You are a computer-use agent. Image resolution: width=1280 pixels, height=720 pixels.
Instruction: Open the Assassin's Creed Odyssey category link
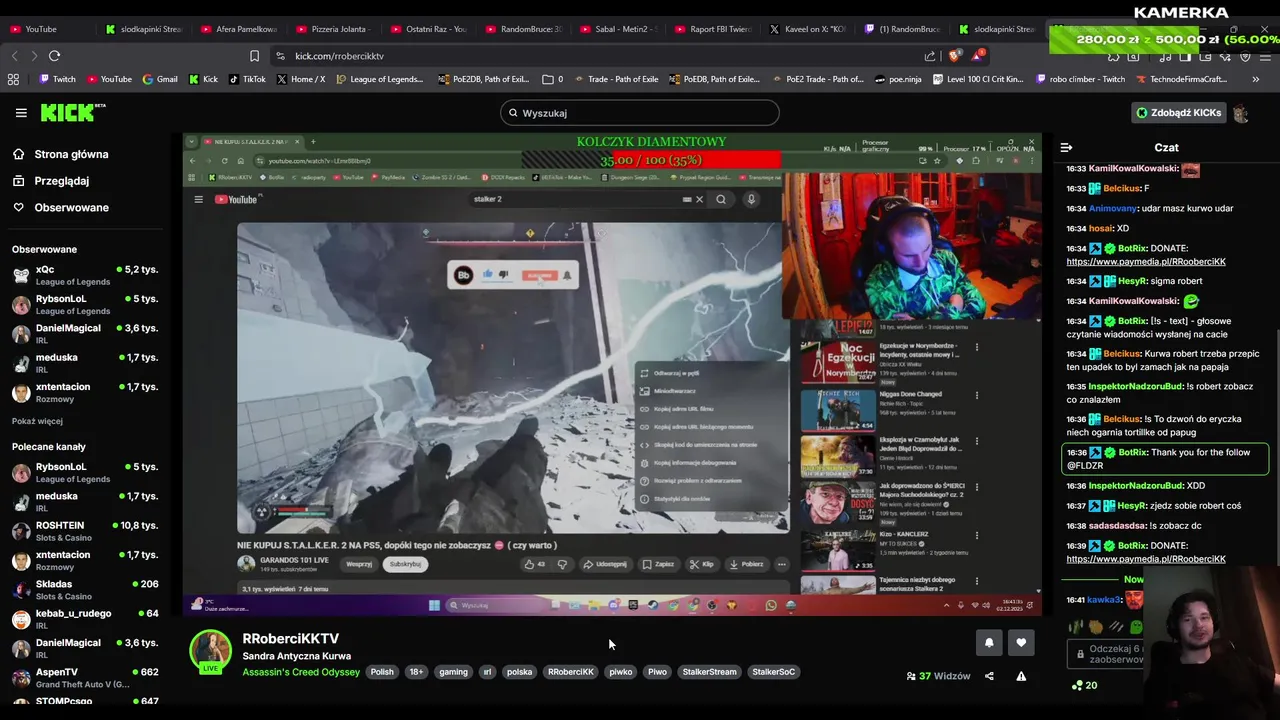[x=301, y=672]
